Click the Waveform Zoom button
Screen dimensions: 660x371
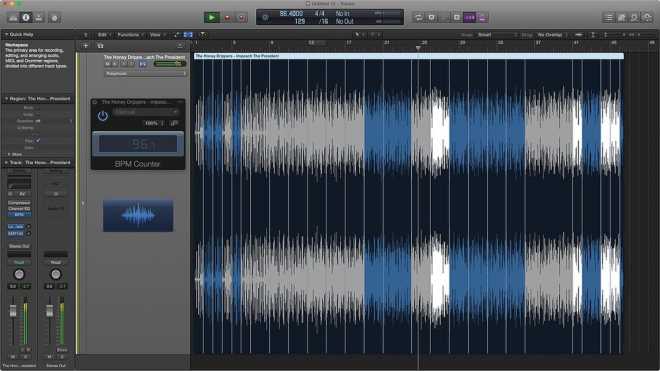(x=579, y=35)
